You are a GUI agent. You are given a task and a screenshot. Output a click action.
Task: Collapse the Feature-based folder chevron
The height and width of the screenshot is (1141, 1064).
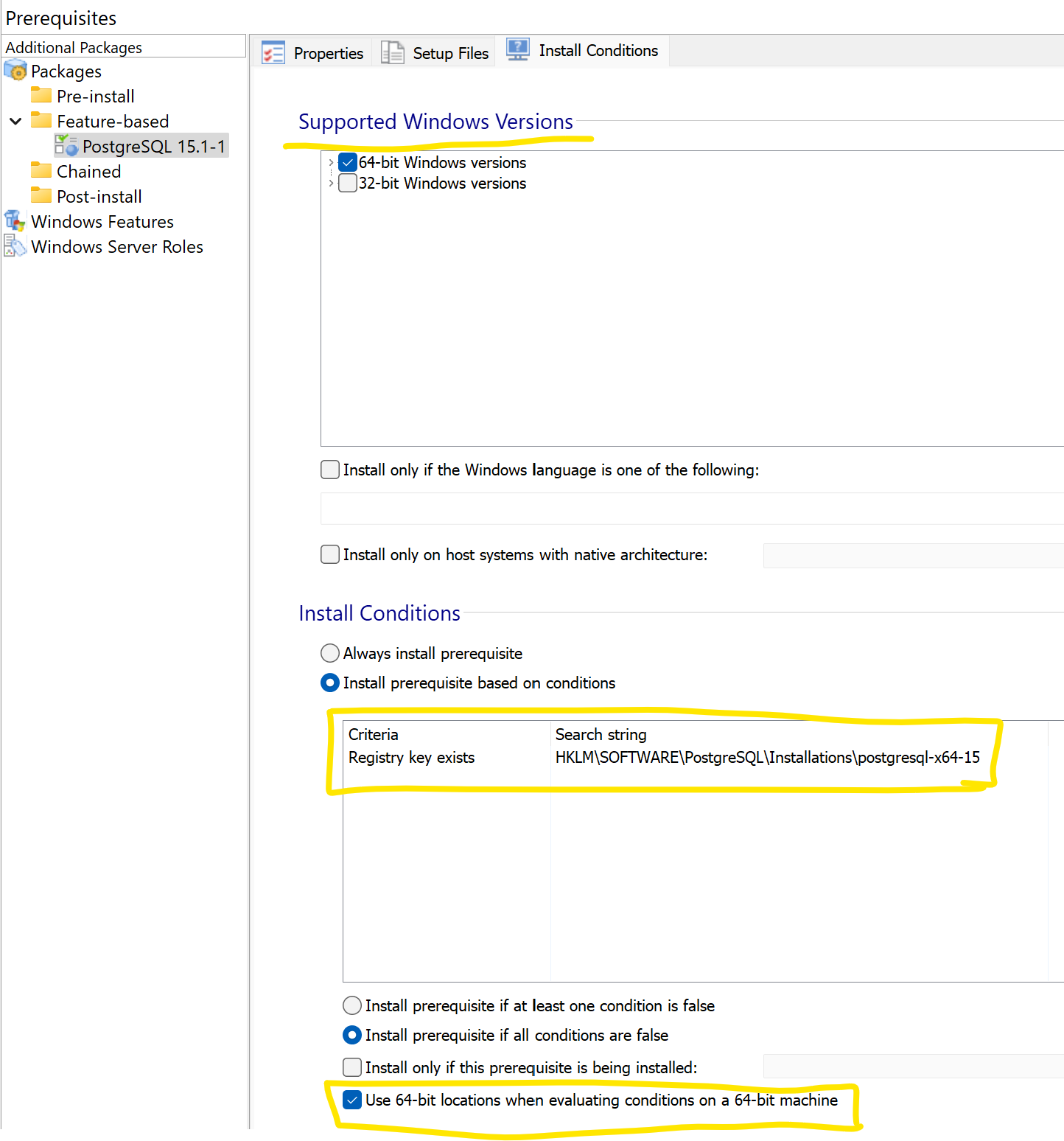pyautogui.click(x=15, y=121)
